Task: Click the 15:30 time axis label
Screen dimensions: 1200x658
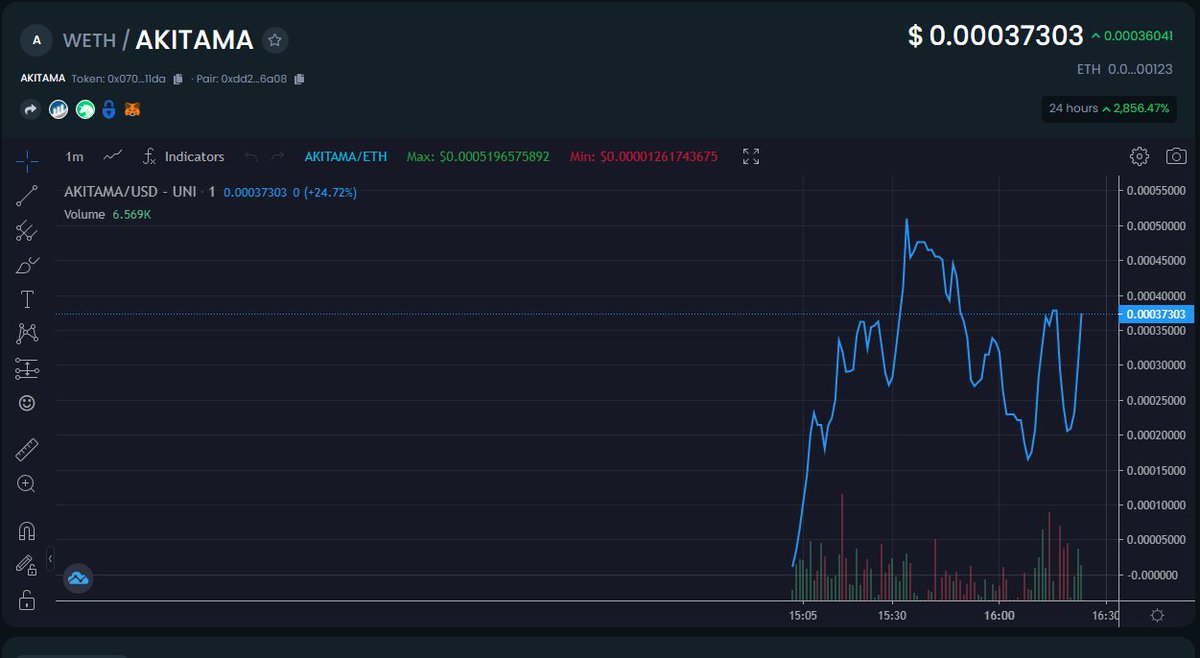Action: pos(893,615)
